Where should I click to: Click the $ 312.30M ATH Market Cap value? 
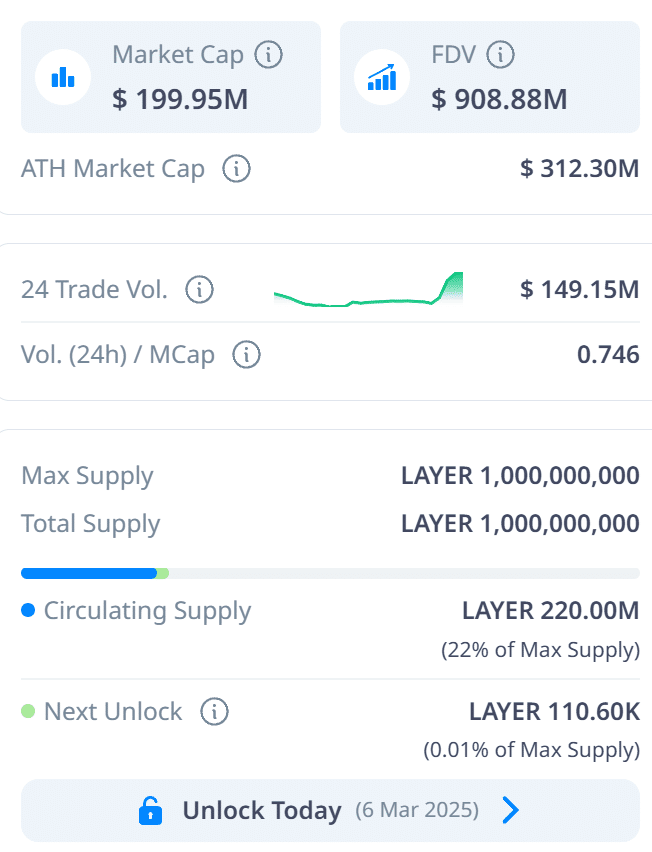tap(579, 168)
